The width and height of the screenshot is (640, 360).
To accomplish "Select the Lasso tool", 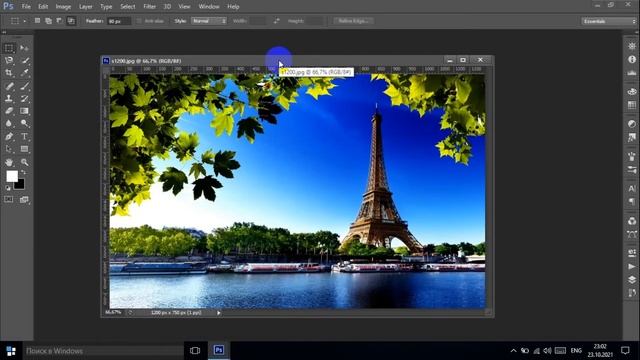I will click(x=9, y=60).
